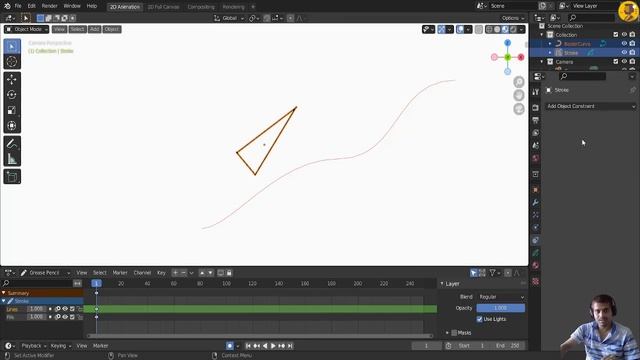The image size is (640, 360).
Task: Uncheck the Camera collection checkbox
Action: click(616, 62)
